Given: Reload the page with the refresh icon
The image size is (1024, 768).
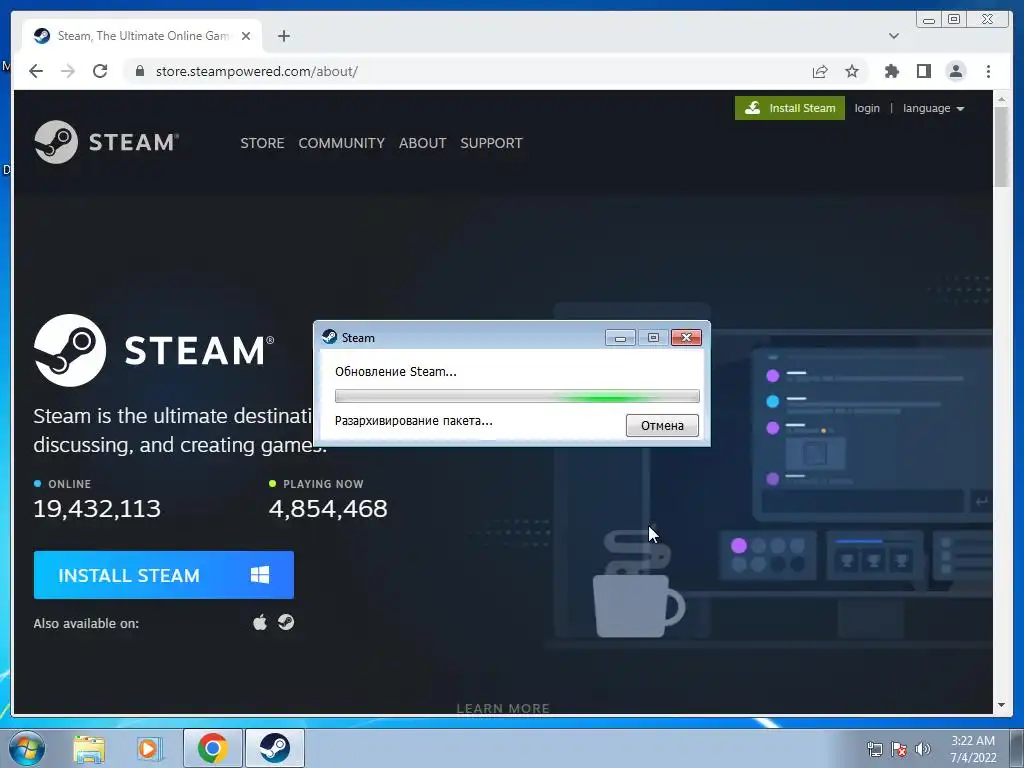Looking at the screenshot, I should pos(100,71).
